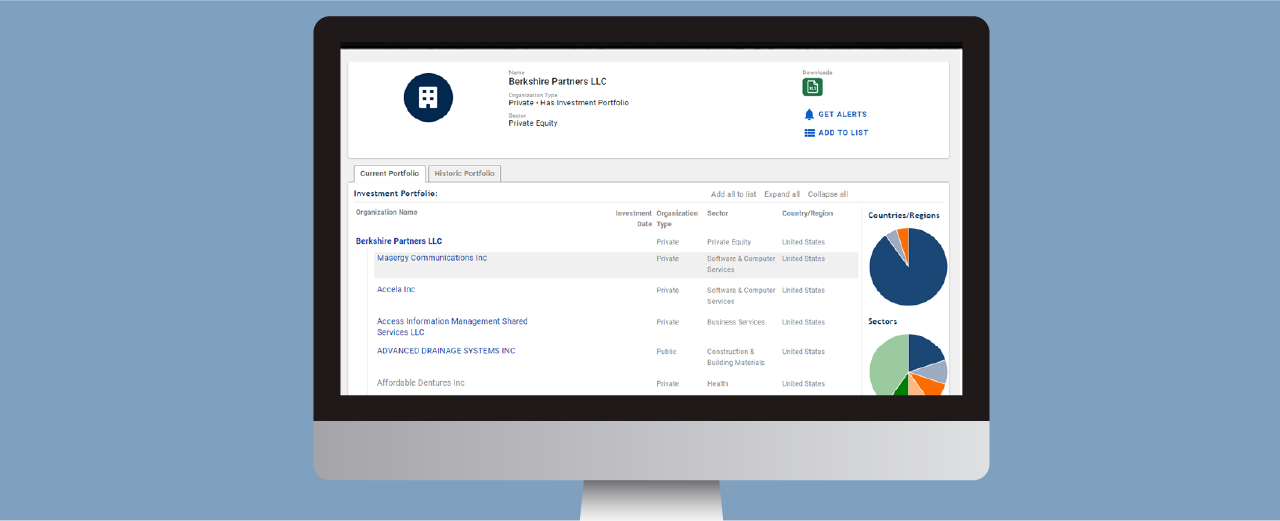Click the Sectors pie chart
This screenshot has width=1280, height=521.
[908, 364]
